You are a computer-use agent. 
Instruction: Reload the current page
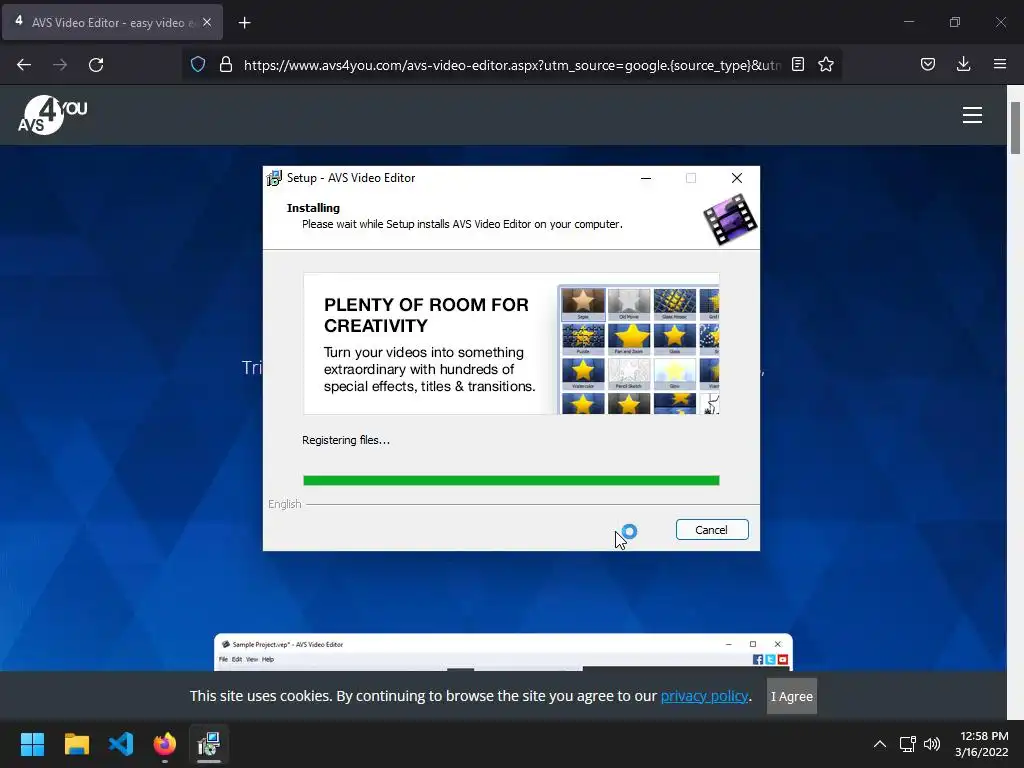(x=96, y=65)
